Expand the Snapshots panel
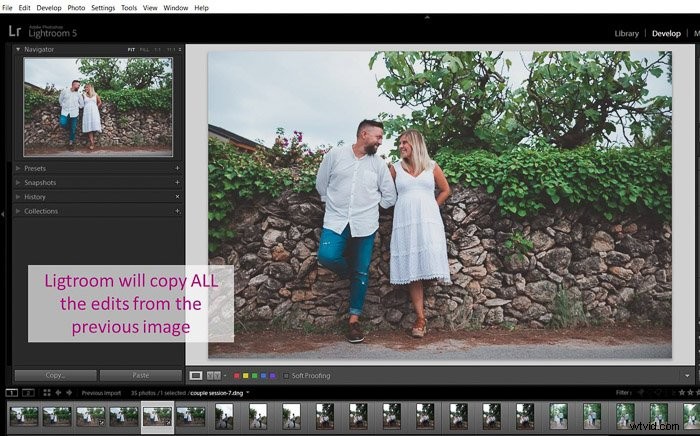The height and width of the screenshot is (436, 700). [18, 183]
